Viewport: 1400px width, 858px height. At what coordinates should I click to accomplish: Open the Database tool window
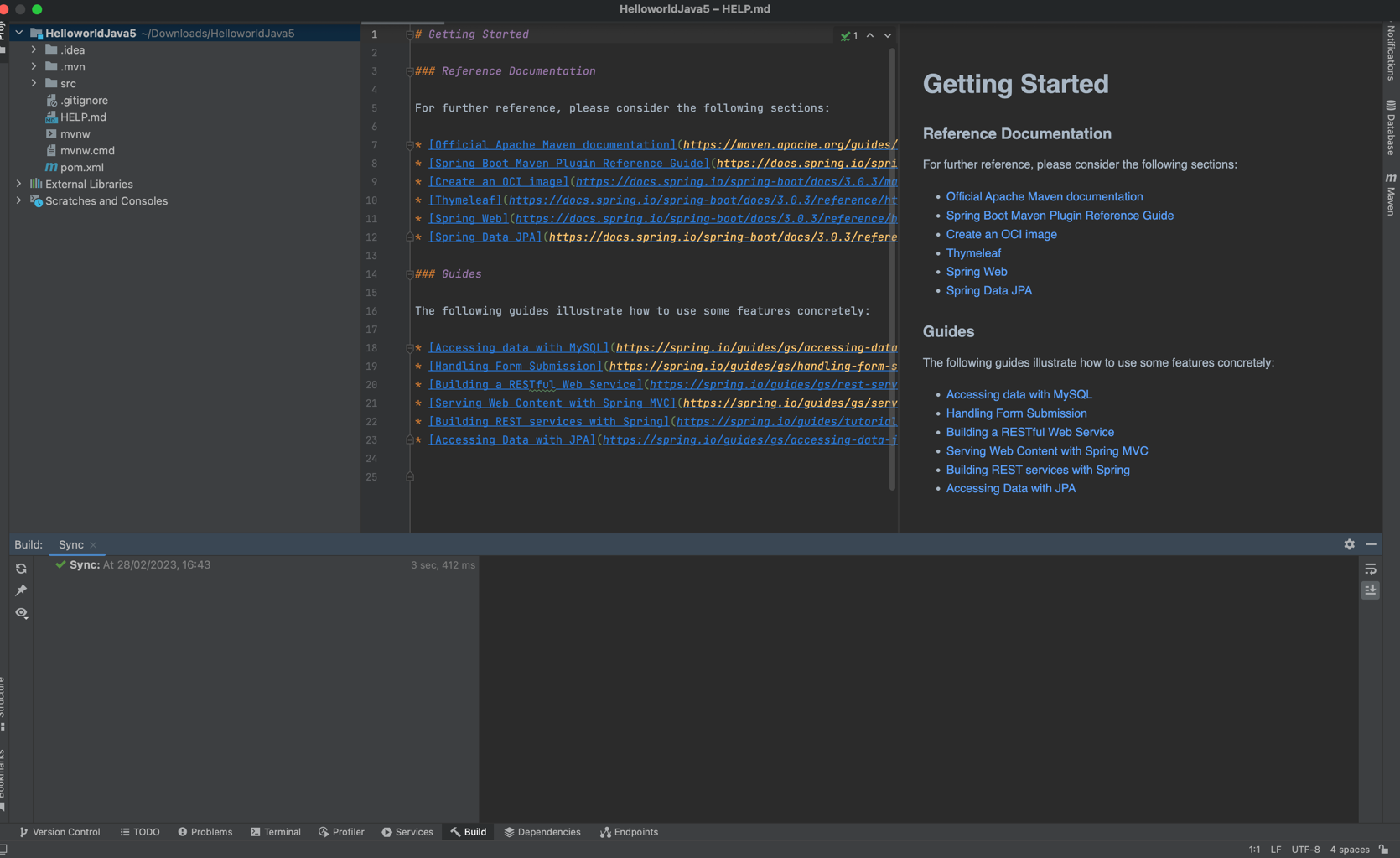pos(1391,127)
